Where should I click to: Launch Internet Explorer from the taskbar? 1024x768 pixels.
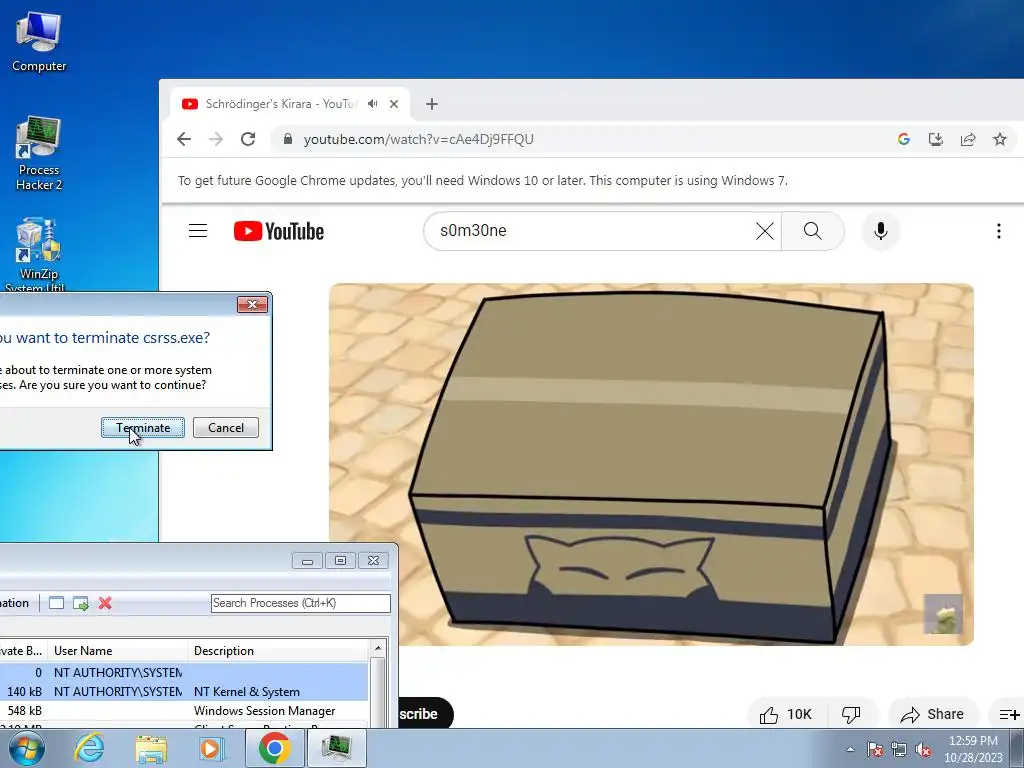[x=89, y=748]
